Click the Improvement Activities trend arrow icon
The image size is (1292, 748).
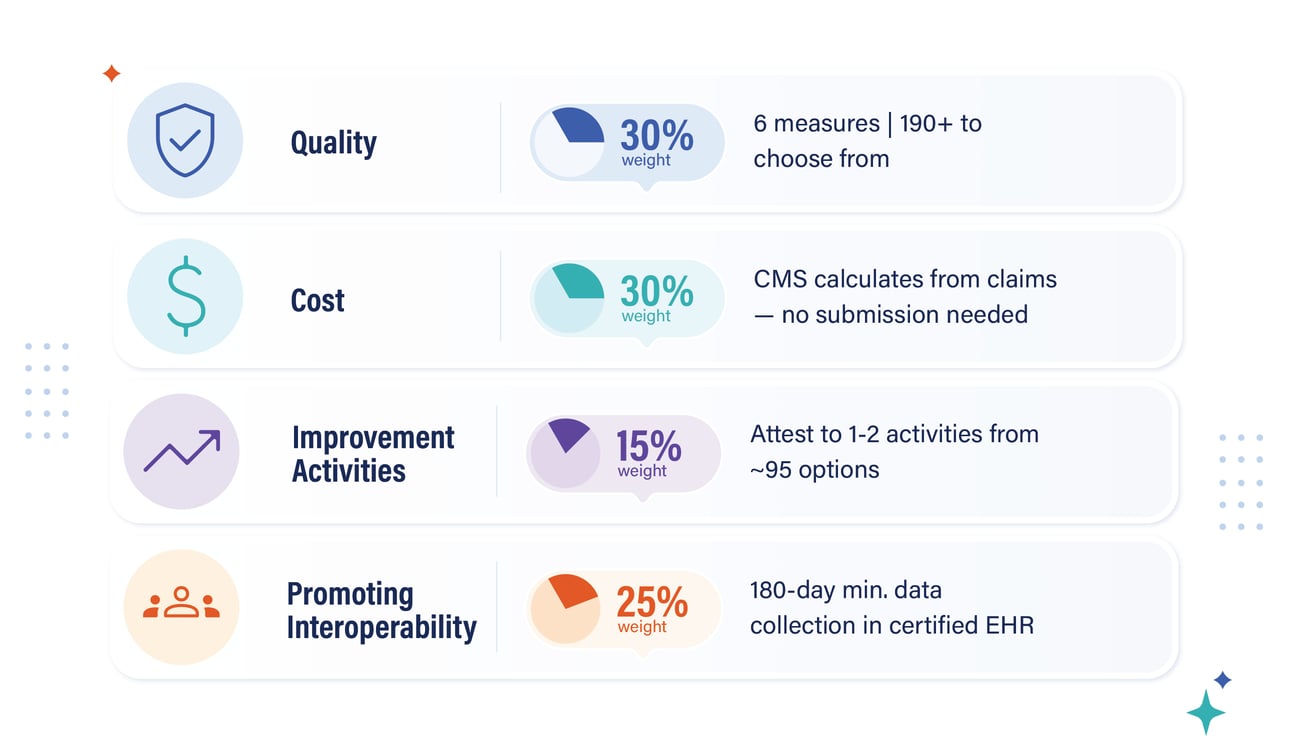tap(181, 452)
